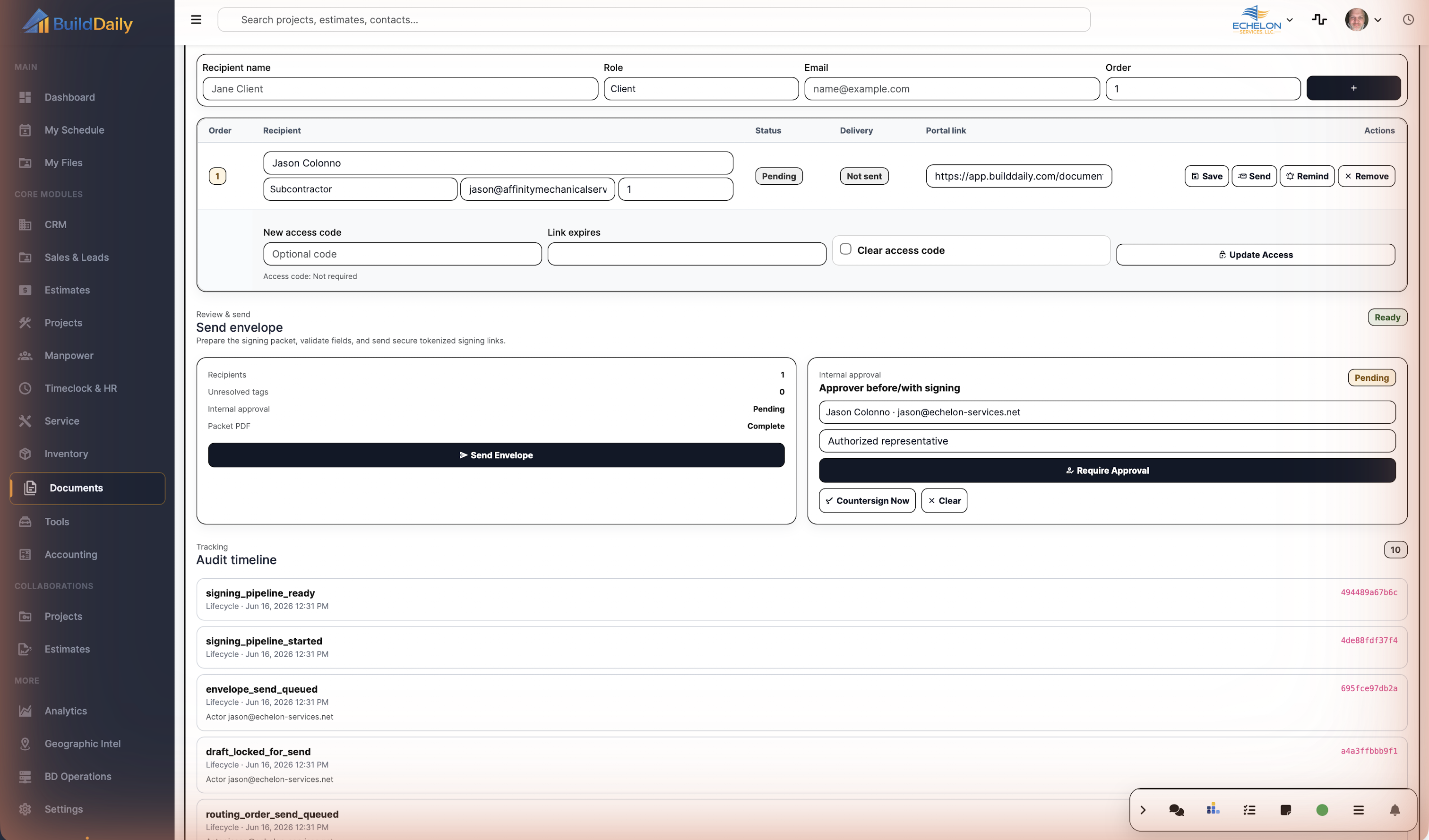Image resolution: width=1429 pixels, height=840 pixels.
Task: Add recipient with the plus button
Action: point(1353,88)
